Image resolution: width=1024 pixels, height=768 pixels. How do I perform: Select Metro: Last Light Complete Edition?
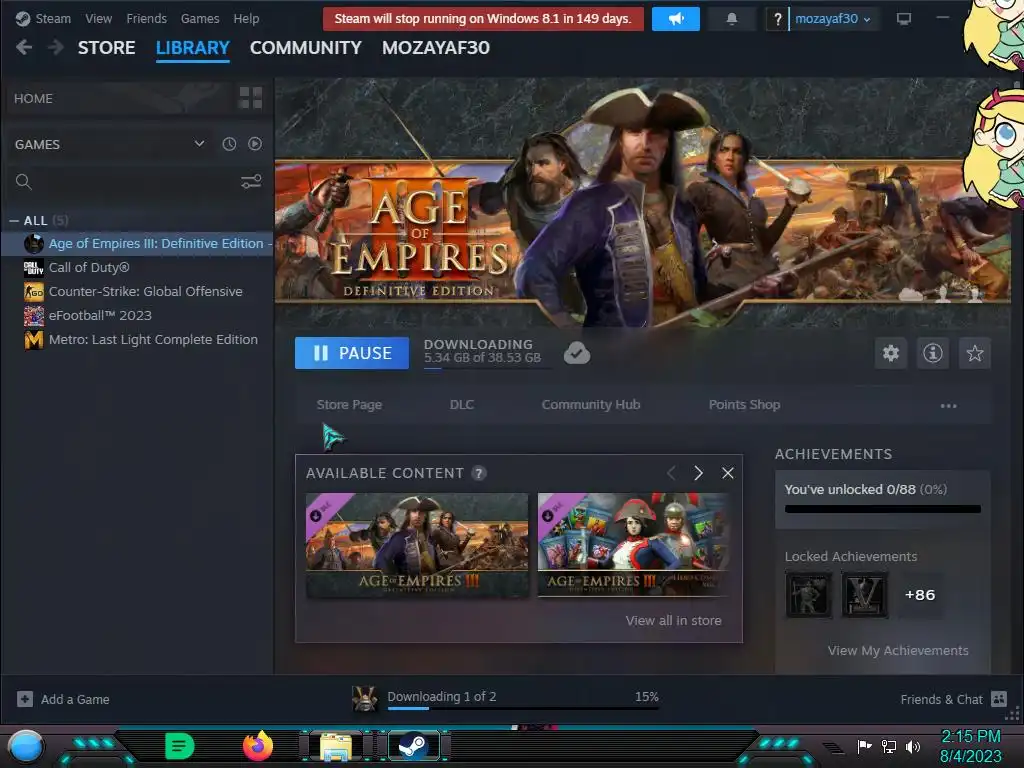tap(137, 340)
